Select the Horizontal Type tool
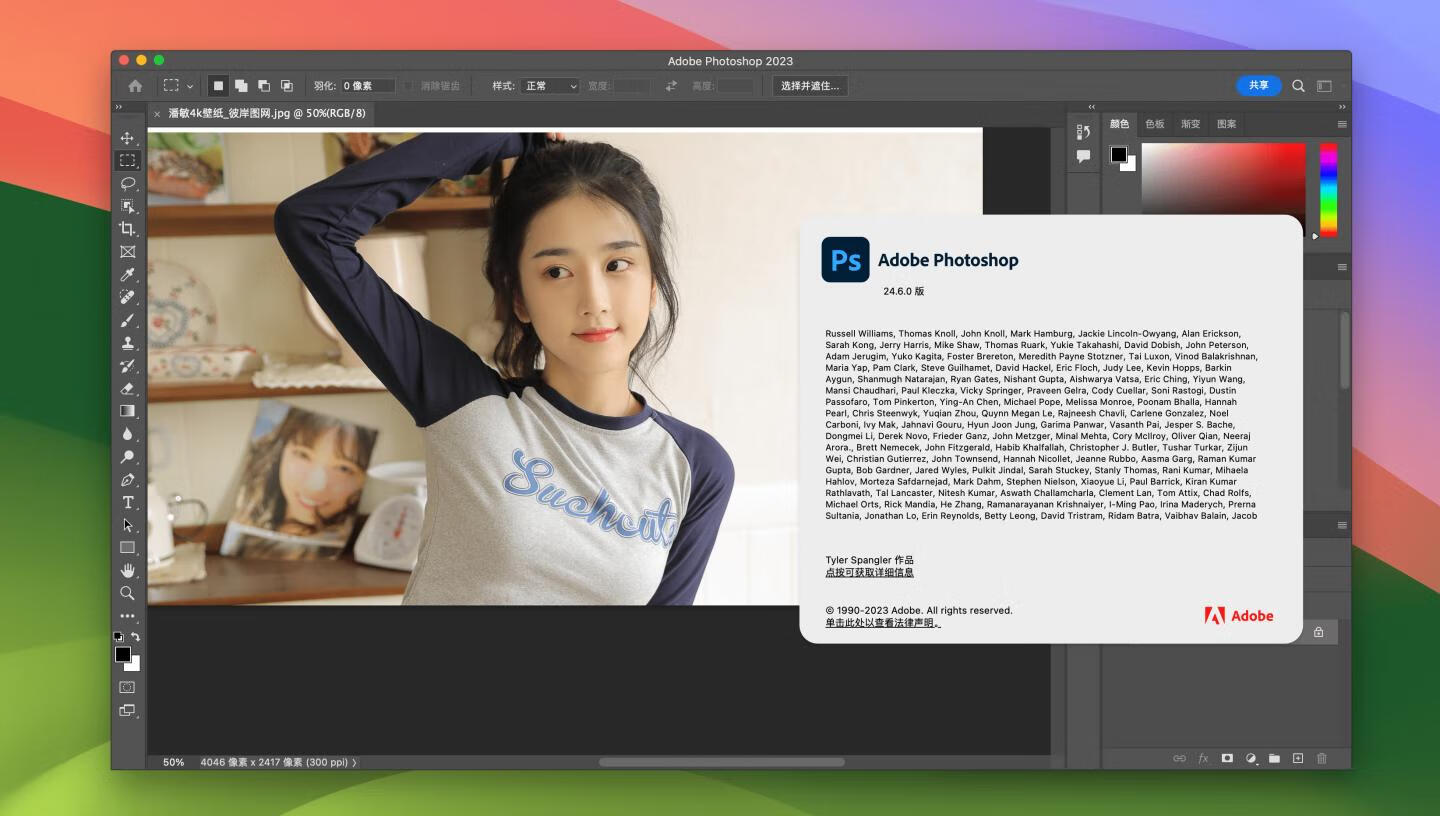Image resolution: width=1440 pixels, height=816 pixels. (127, 502)
